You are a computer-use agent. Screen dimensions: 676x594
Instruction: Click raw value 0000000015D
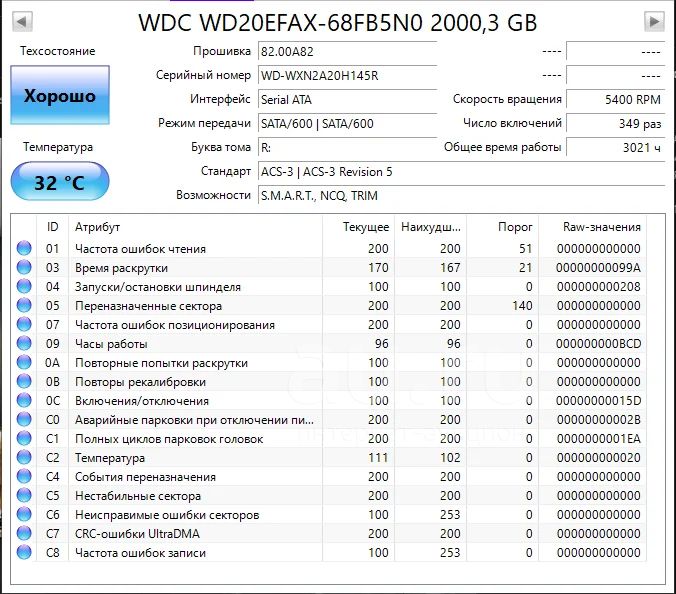point(598,400)
